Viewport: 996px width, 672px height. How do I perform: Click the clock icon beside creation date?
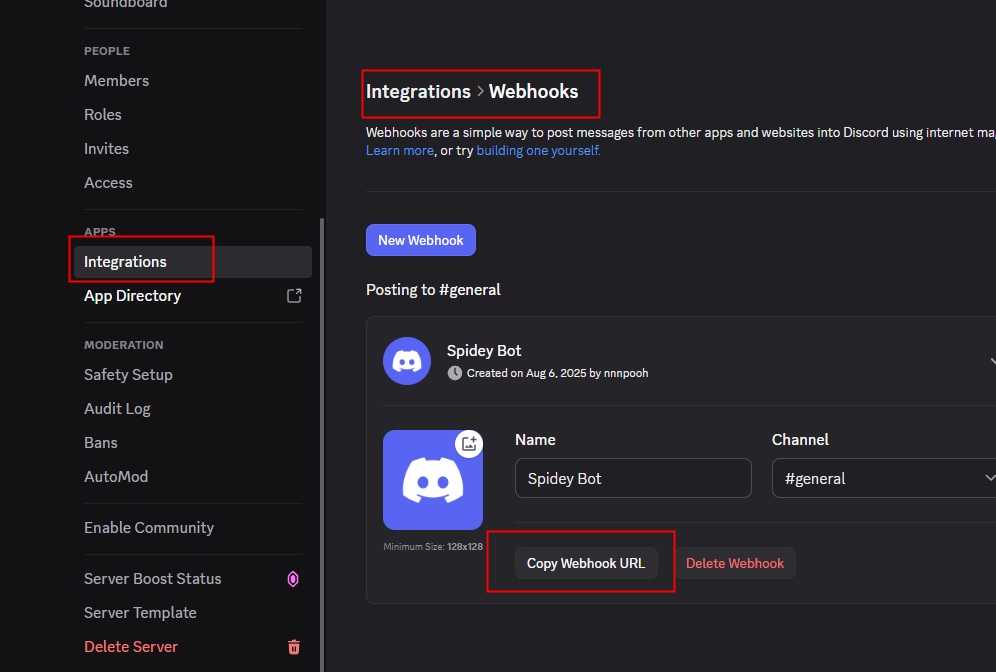tap(455, 373)
